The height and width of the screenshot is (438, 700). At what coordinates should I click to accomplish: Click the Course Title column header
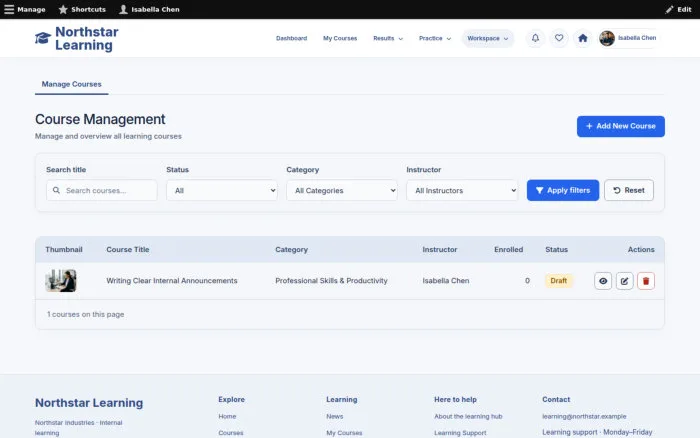[128, 250]
